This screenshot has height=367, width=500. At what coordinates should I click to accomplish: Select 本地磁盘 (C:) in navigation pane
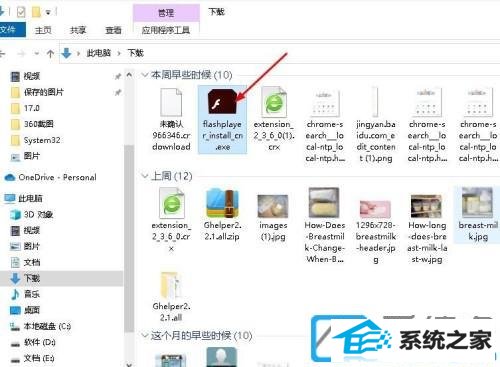tap(41, 326)
